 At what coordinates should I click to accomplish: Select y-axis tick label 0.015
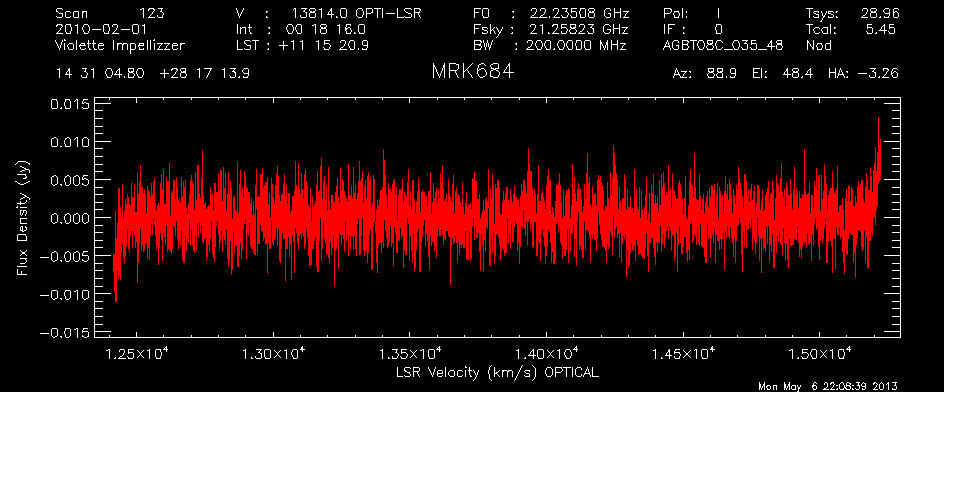pyautogui.click(x=69, y=104)
